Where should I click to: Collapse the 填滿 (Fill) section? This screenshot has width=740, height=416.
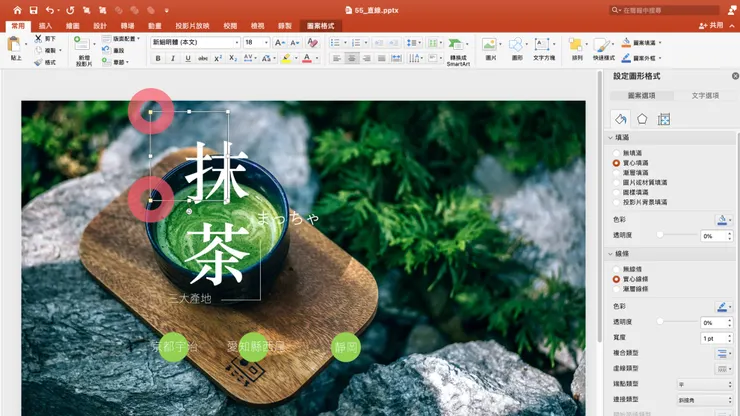pos(610,137)
